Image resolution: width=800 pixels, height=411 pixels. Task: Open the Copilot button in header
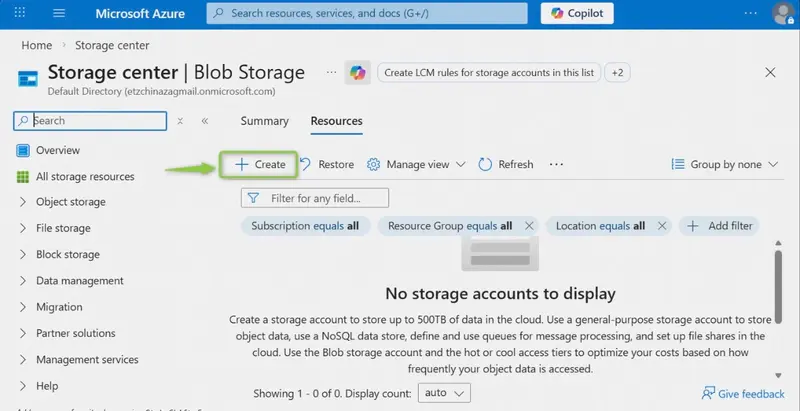tap(577, 13)
